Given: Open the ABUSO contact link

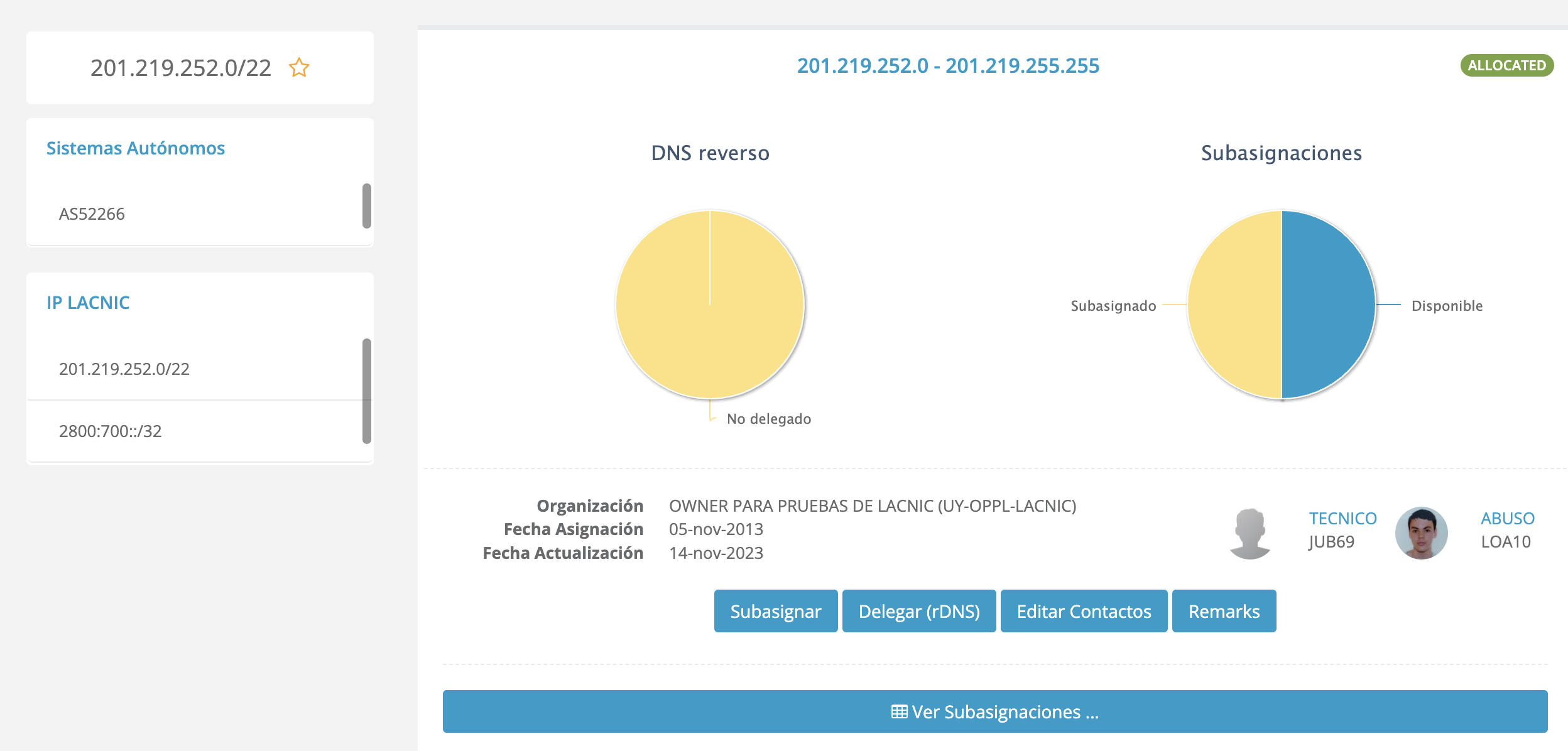Looking at the screenshot, I should (x=1507, y=518).
